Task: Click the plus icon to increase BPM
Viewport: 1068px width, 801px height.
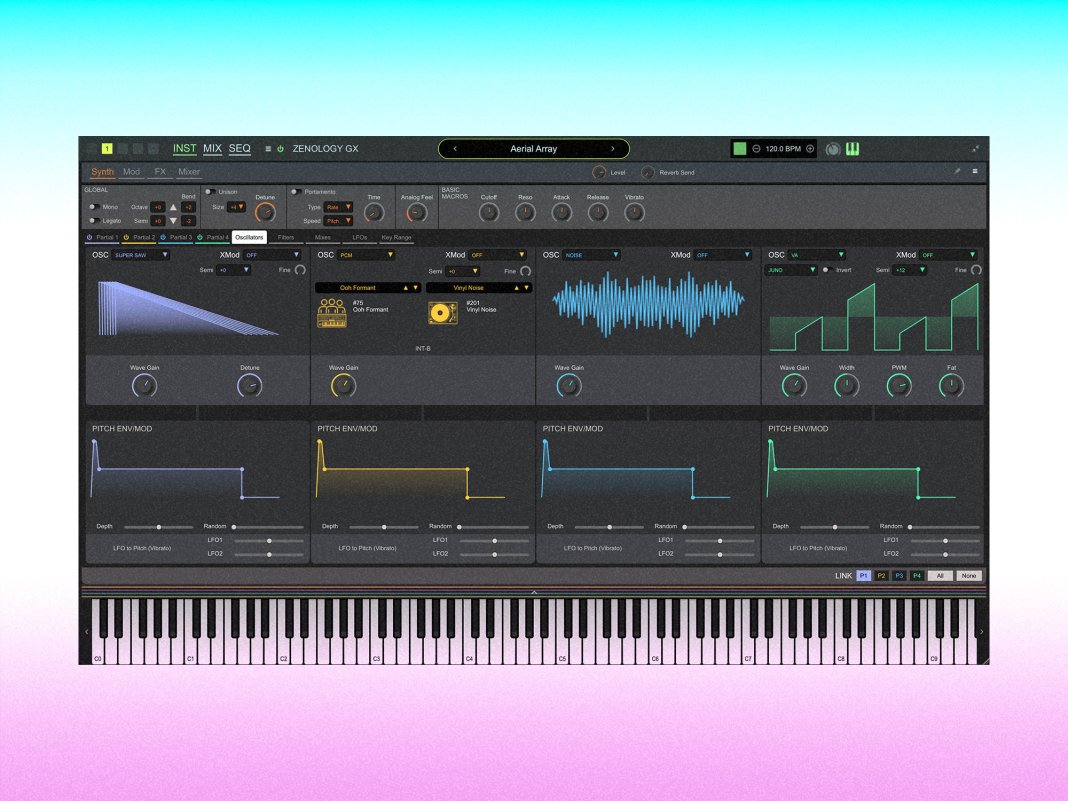Action: point(810,149)
